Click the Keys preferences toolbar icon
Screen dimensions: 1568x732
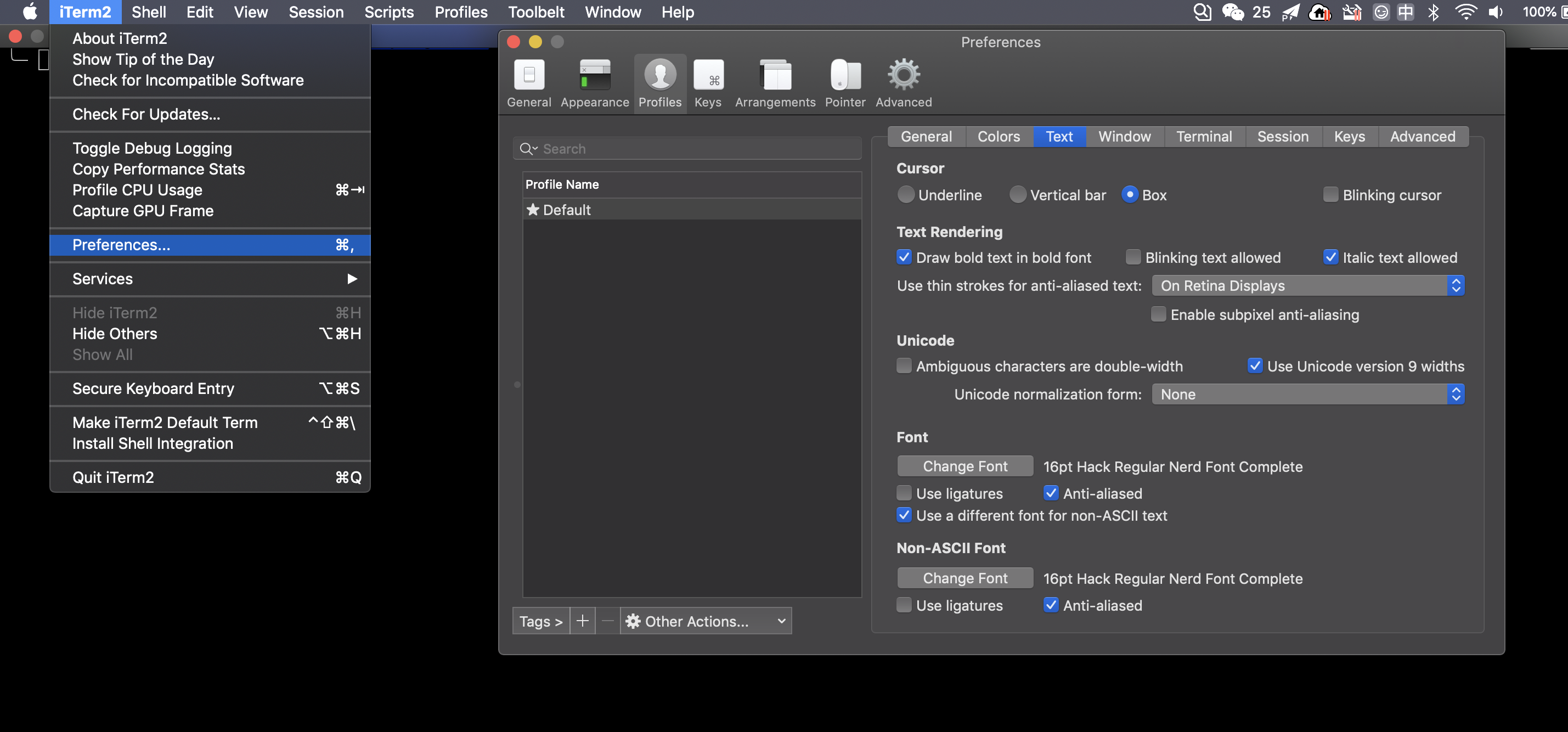(x=707, y=76)
